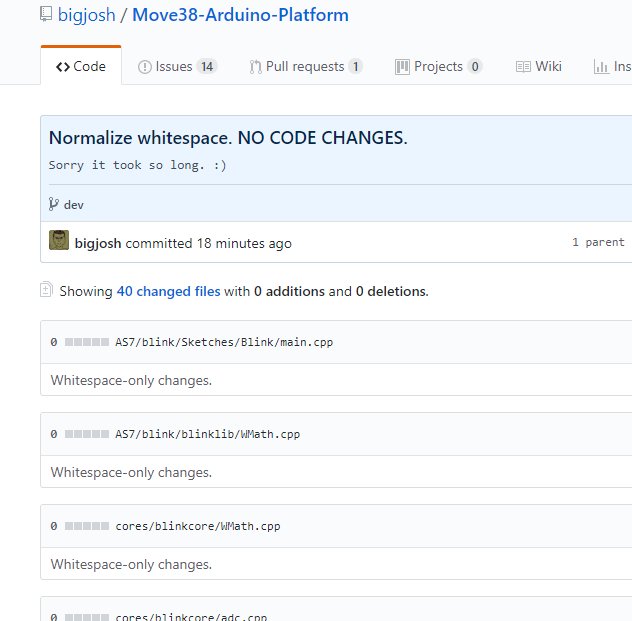Open AS7/blink/Sketches/Blink/main.cpp file header
This screenshot has width=632, height=621.
point(224,342)
